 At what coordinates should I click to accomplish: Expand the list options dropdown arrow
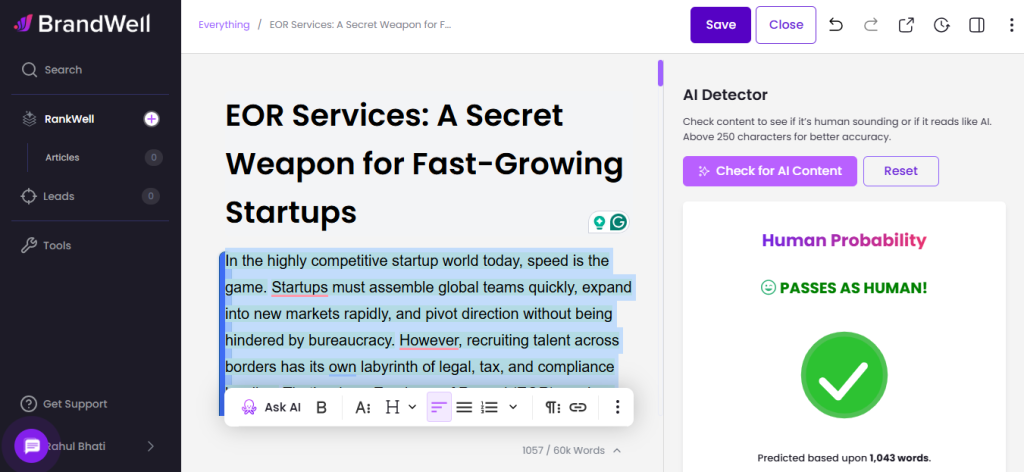513,407
